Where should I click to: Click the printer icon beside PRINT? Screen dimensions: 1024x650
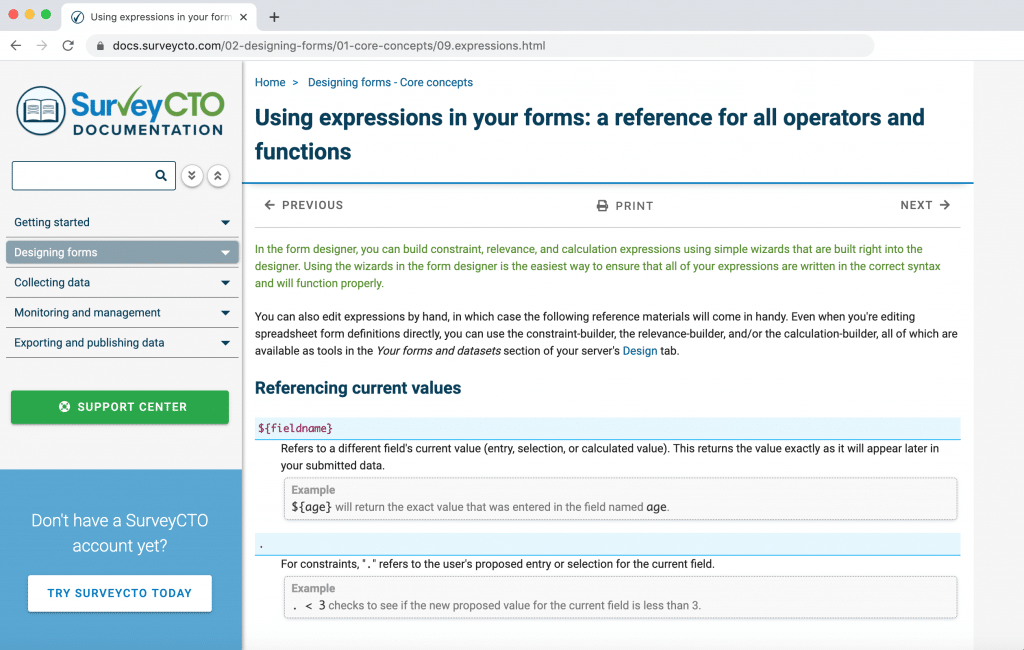click(x=602, y=206)
